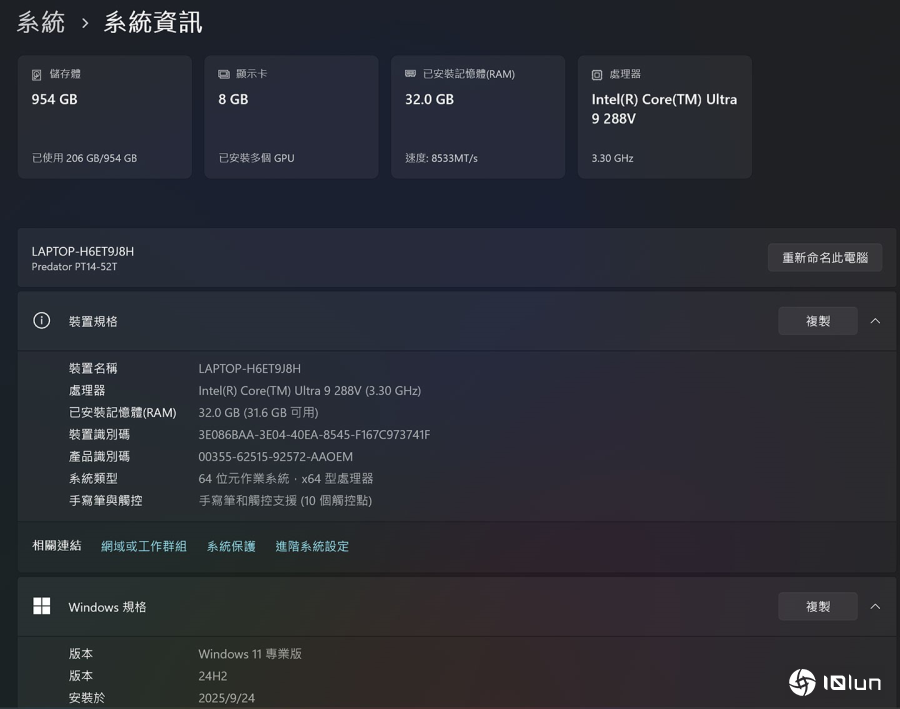Copy device specs with 複製 button
The width and height of the screenshot is (900, 709).
[x=817, y=321]
